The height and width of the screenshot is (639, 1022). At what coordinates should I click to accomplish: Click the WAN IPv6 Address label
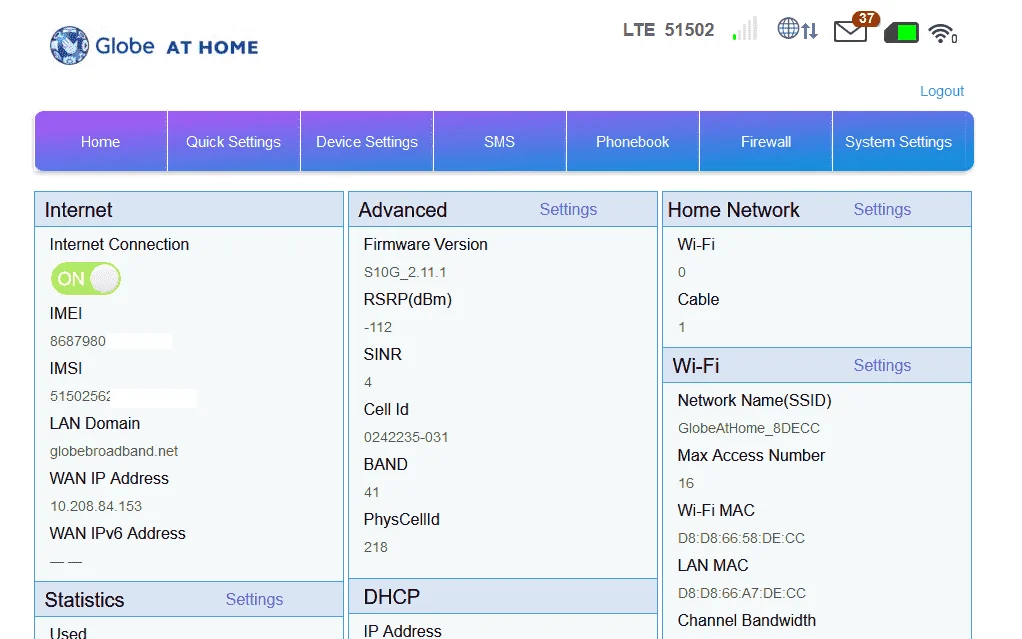[117, 533]
